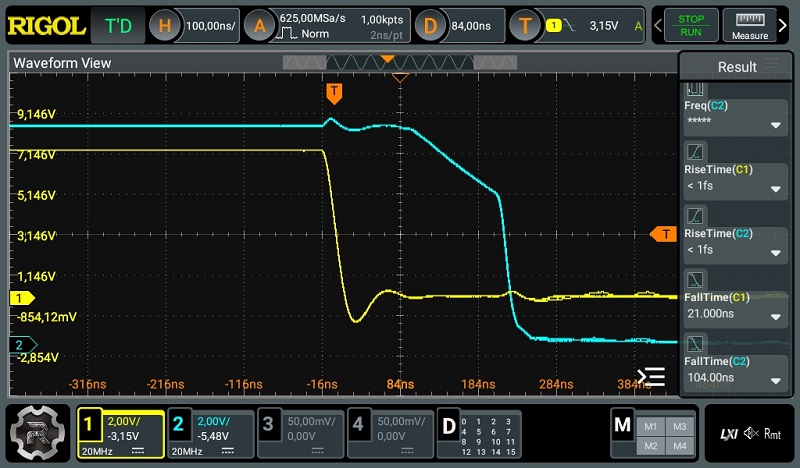Expand the FallTime(C1) measurement dropdown
Viewport: 800px width, 468px height.
(x=775, y=317)
